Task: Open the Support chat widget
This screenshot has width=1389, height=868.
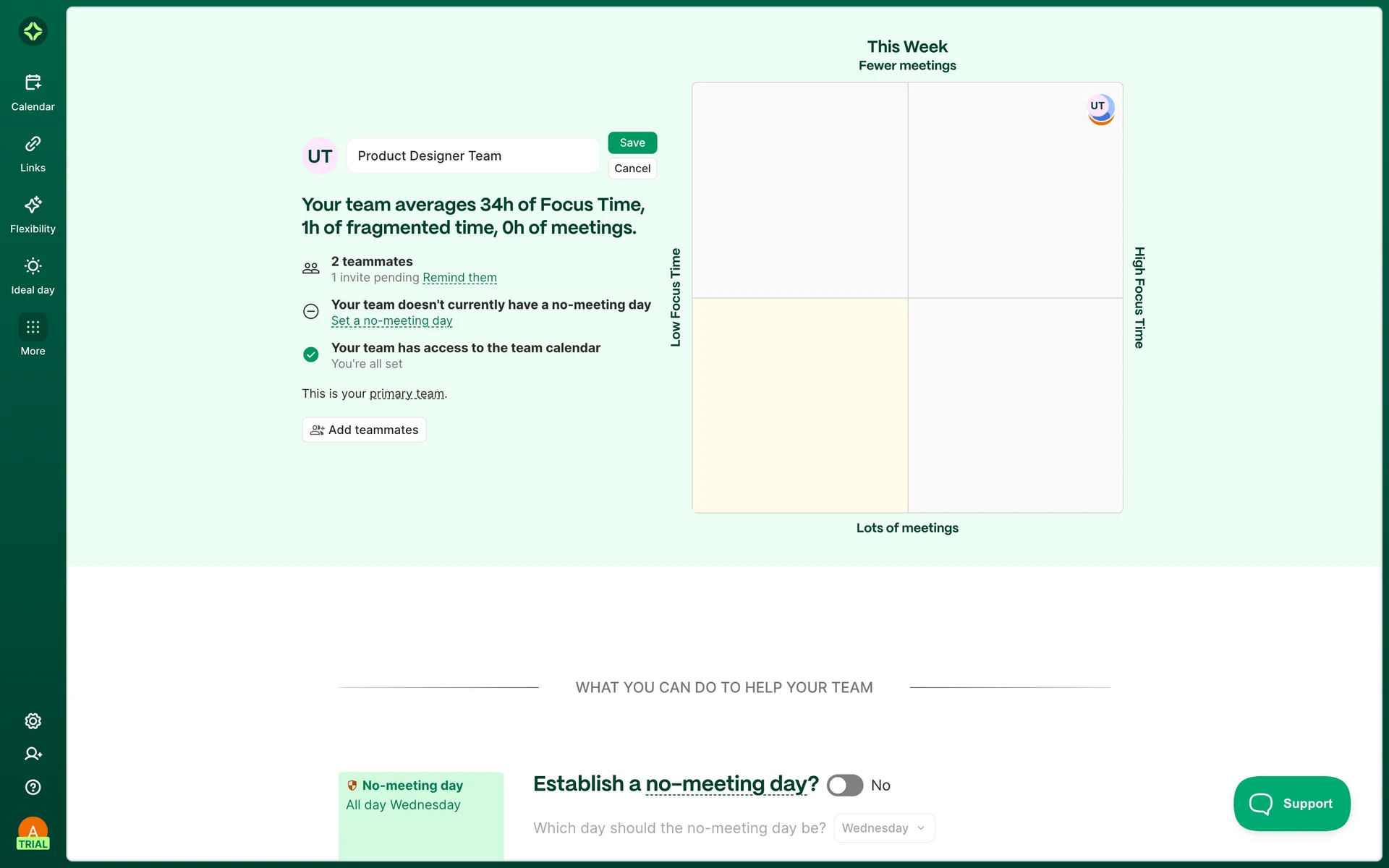Action: [x=1291, y=804]
